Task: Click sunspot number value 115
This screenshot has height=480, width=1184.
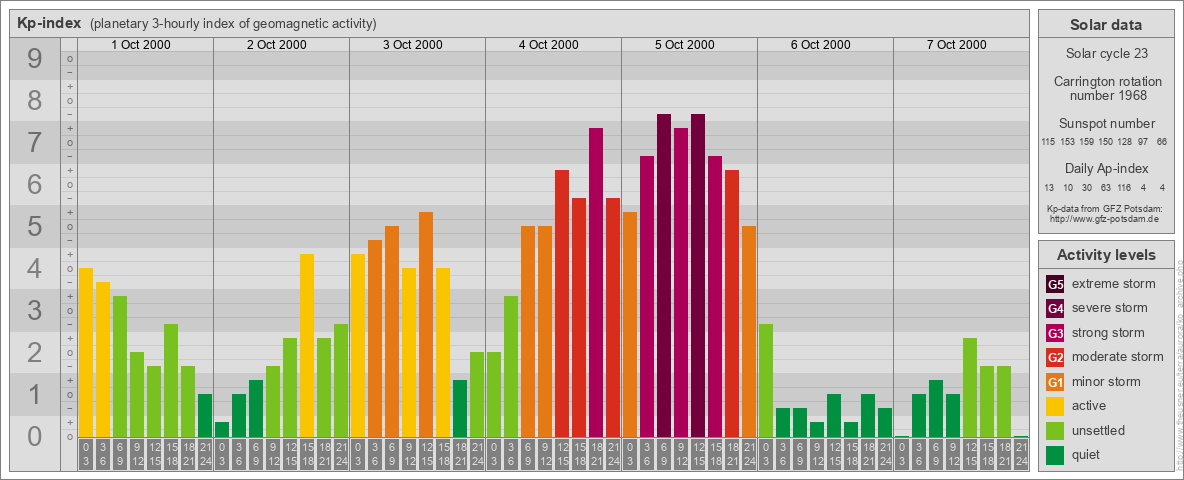Action: [x=1048, y=142]
